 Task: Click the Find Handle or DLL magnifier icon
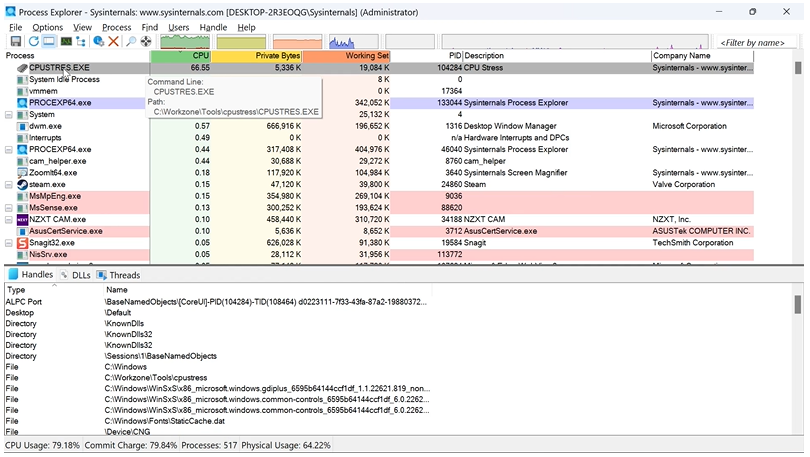coord(130,42)
